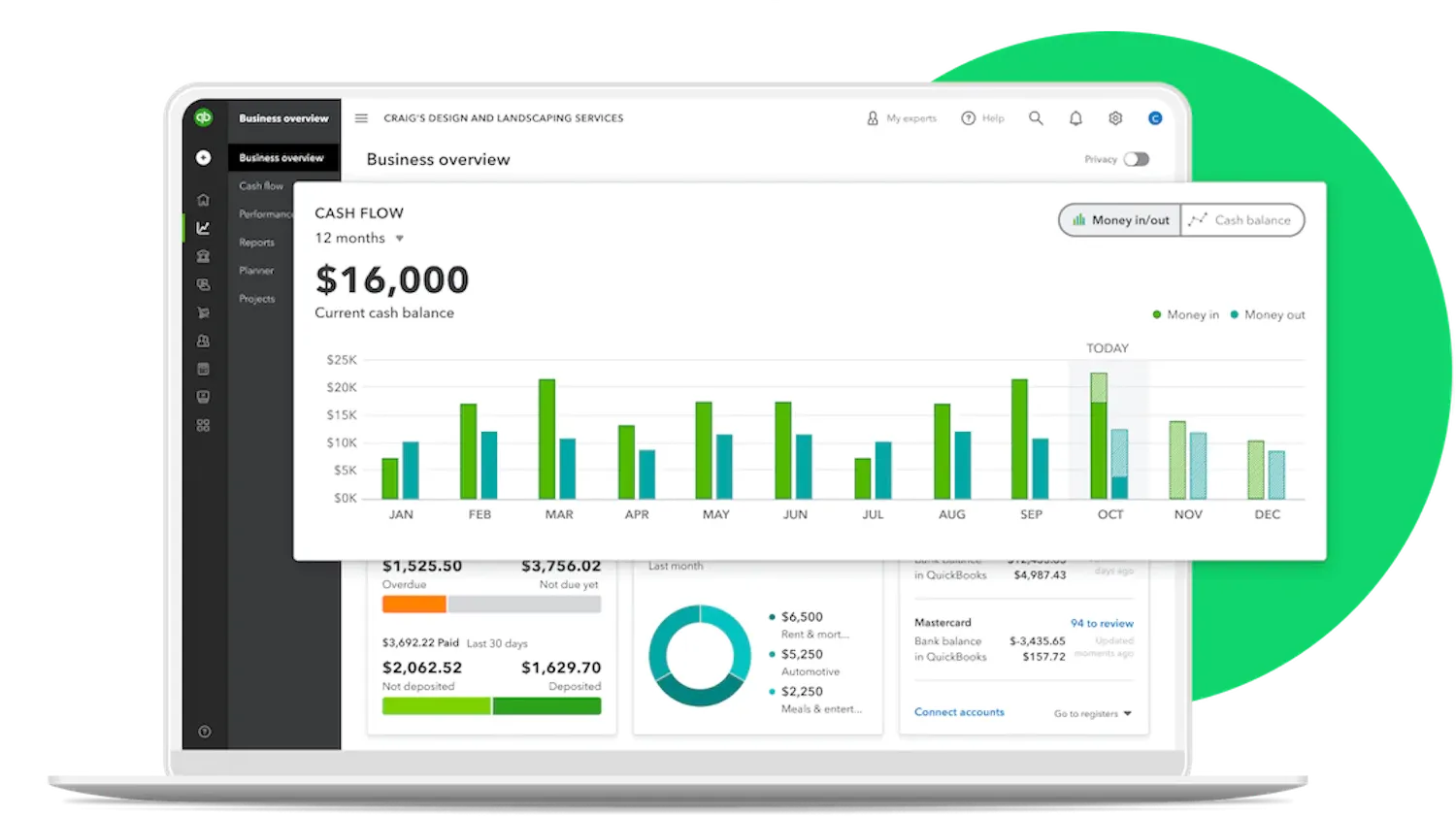Click the sidebar icon above the Apps grid
This screenshot has height=816, width=1456.
tap(203, 397)
